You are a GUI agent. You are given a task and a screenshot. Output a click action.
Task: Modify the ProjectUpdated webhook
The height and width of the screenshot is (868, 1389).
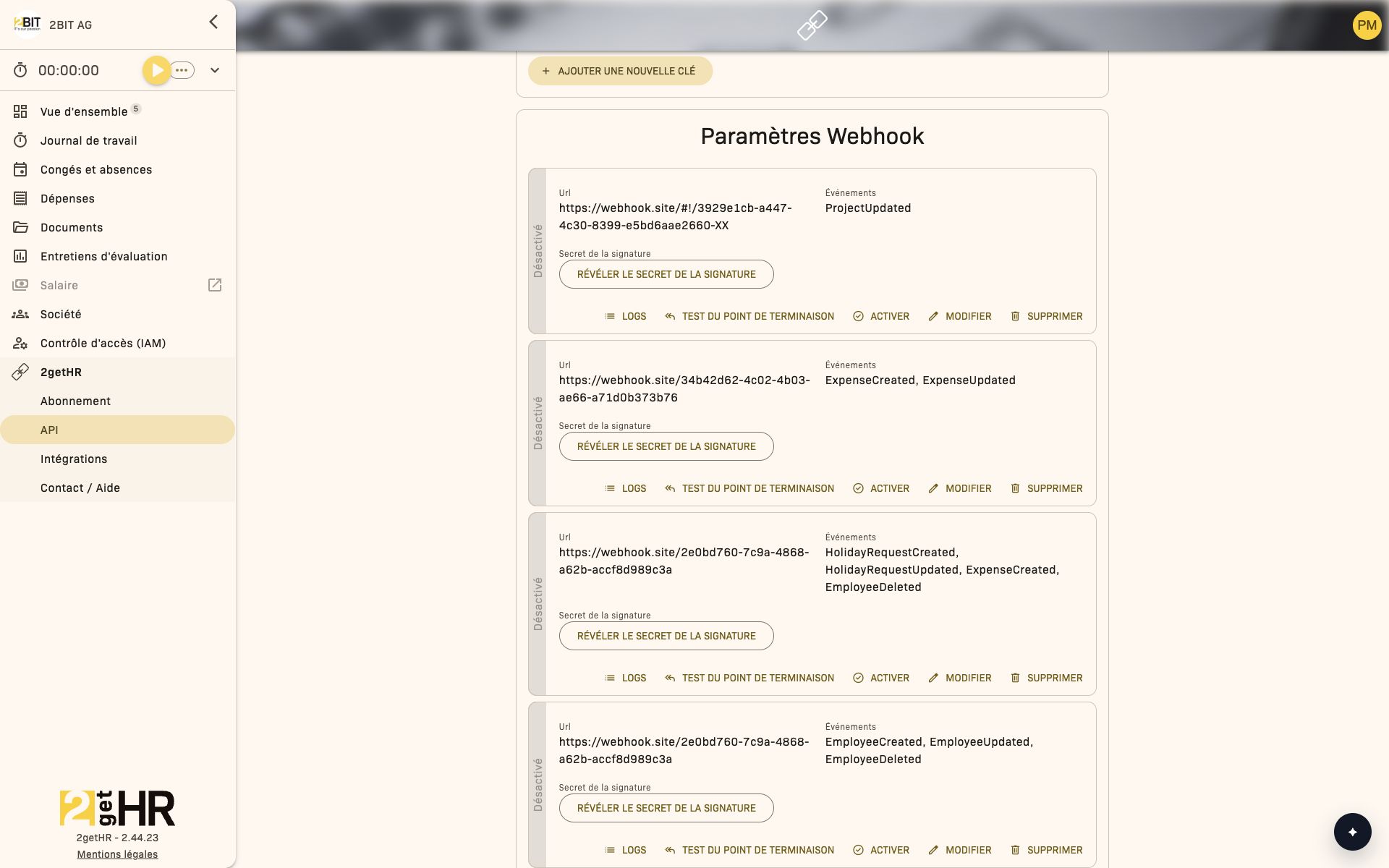pyautogui.click(x=960, y=316)
